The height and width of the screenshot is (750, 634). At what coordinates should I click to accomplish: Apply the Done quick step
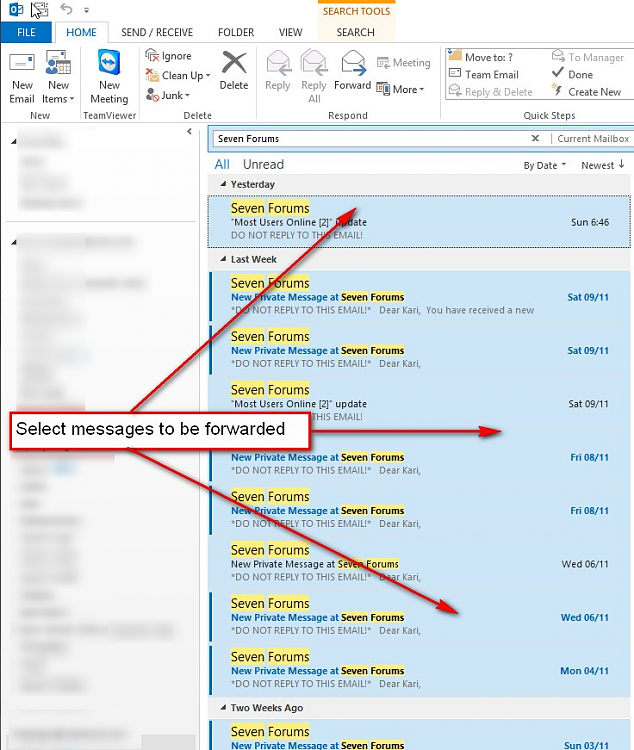572,75
